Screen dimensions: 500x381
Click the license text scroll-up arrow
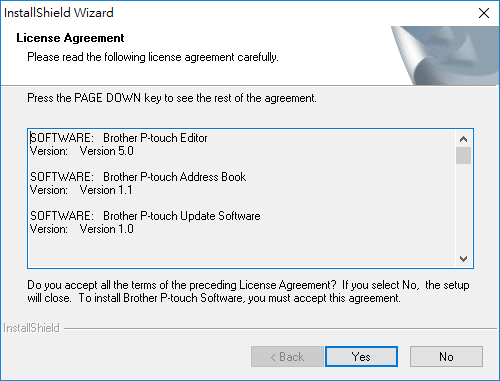pyautogui.click(x=463, y=139)
